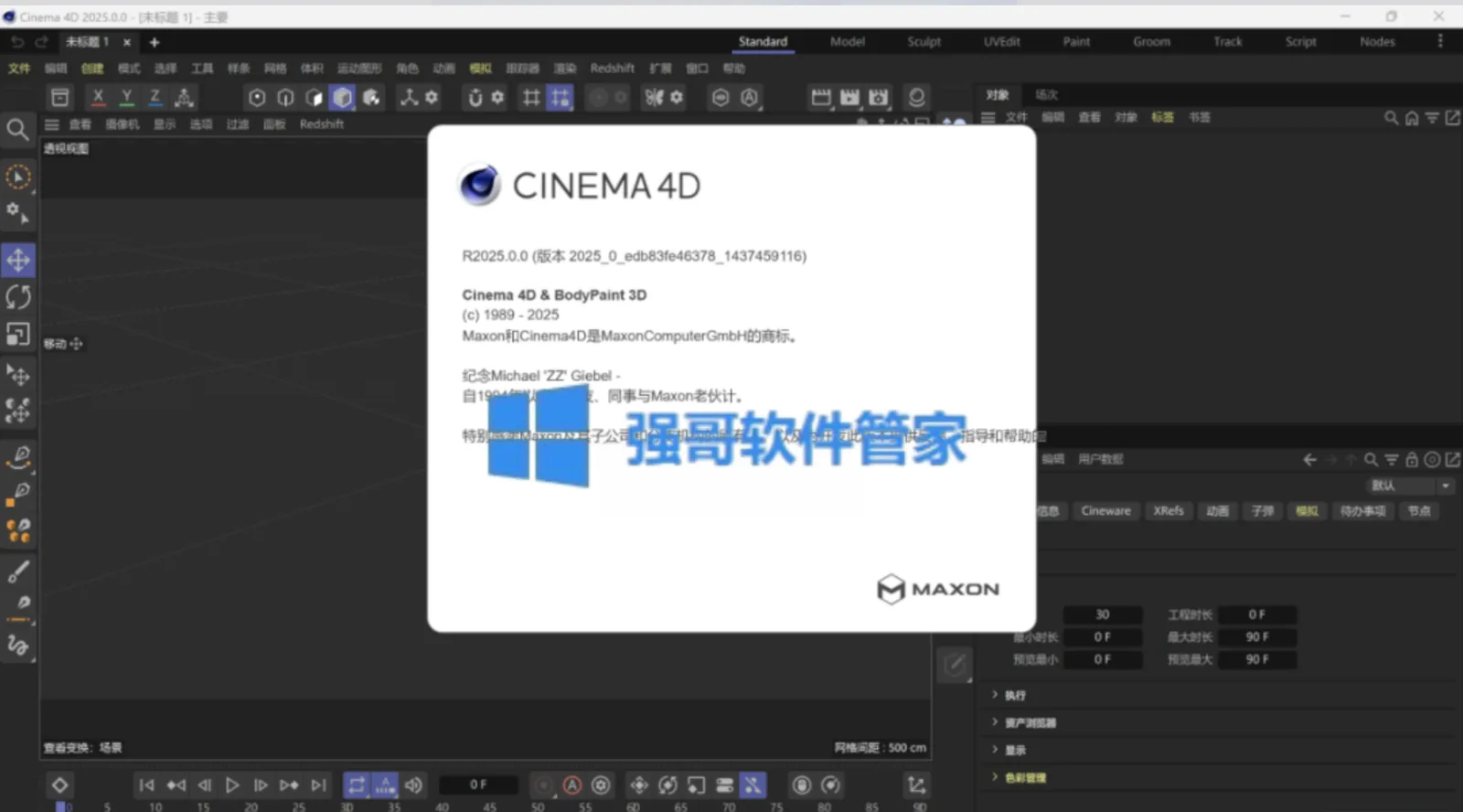Toggle Attribute Manager lock icon
This screenshot has height=812, width=1463.
(x=1412, y=460)
